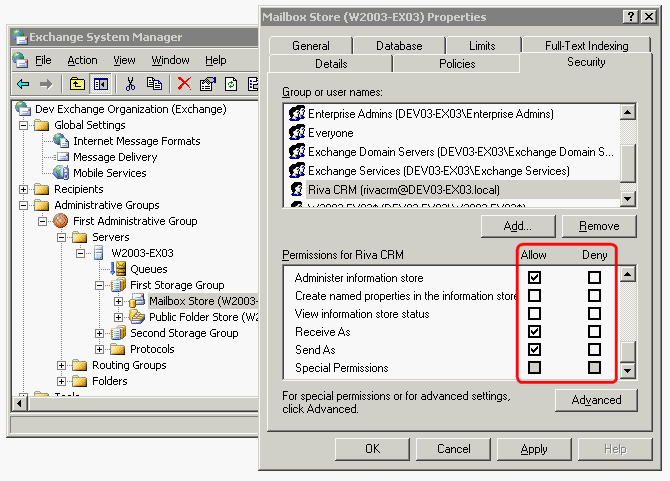Click the Apply button

[x=534, y=449]
